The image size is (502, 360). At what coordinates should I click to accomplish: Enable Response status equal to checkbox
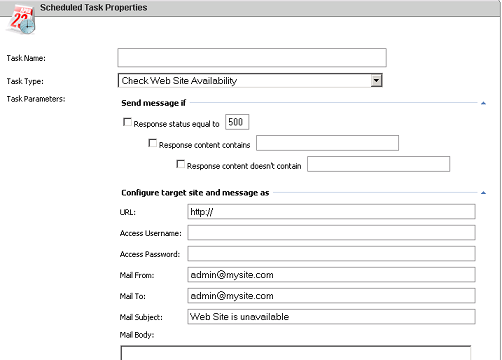tap(127, 122)
